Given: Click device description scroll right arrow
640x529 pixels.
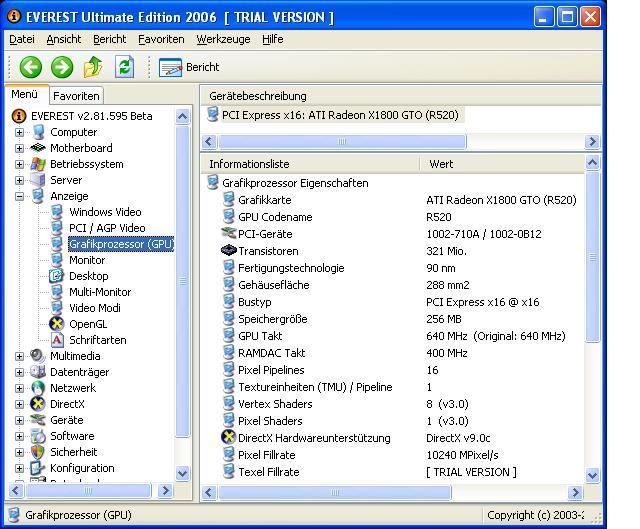Looking at the screenshot, I should (591, 142).
